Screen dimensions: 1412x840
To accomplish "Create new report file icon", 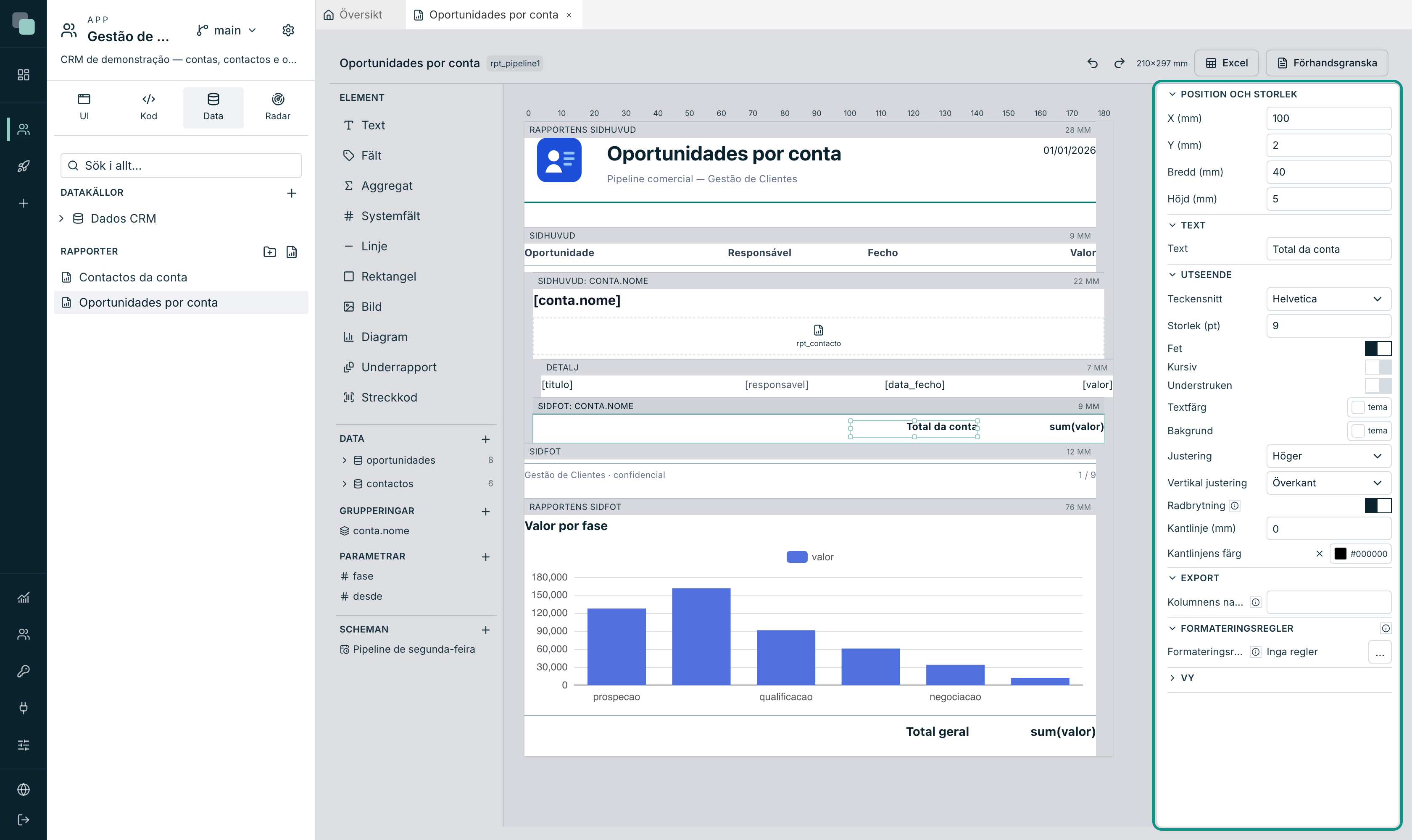I will pyautogui.click(x=292, y=252).
